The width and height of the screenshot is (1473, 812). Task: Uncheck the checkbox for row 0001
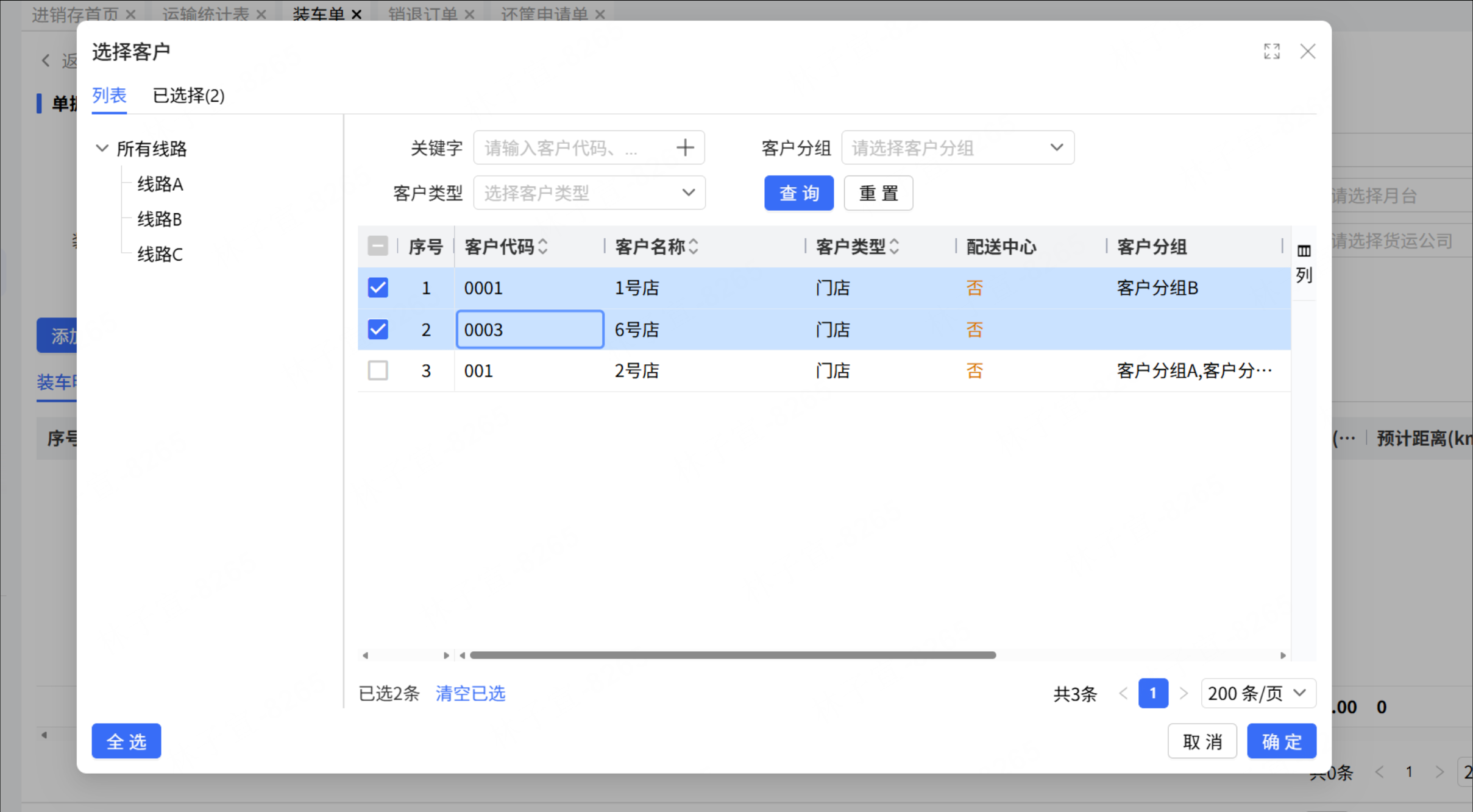[x=378, y=288]
